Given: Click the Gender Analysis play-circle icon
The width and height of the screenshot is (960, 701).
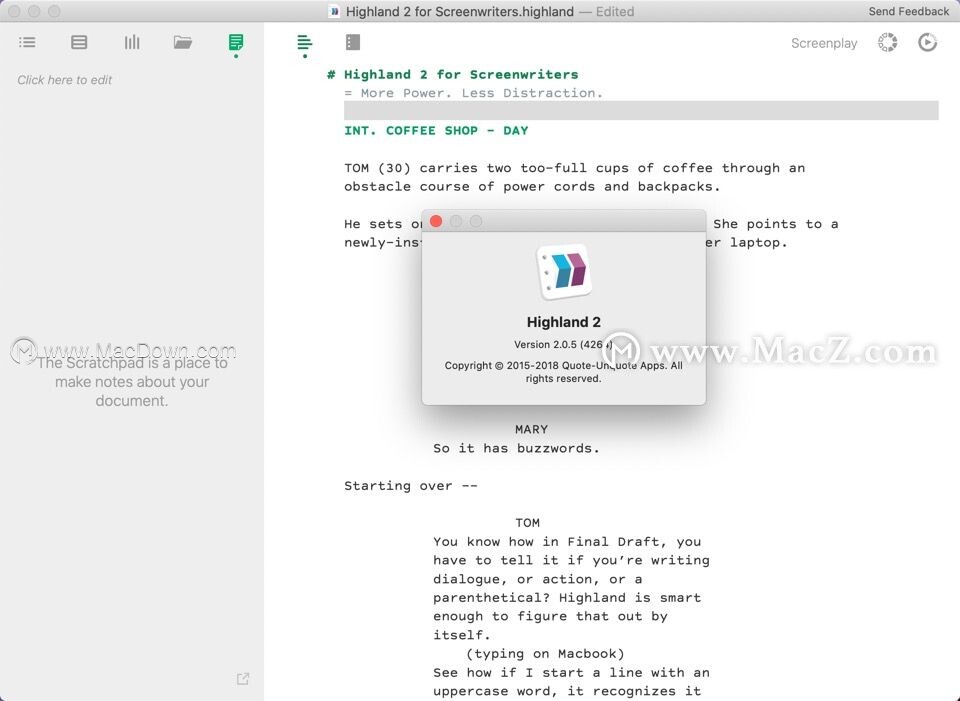Looking at the screenshot, I should click(928, 42).
